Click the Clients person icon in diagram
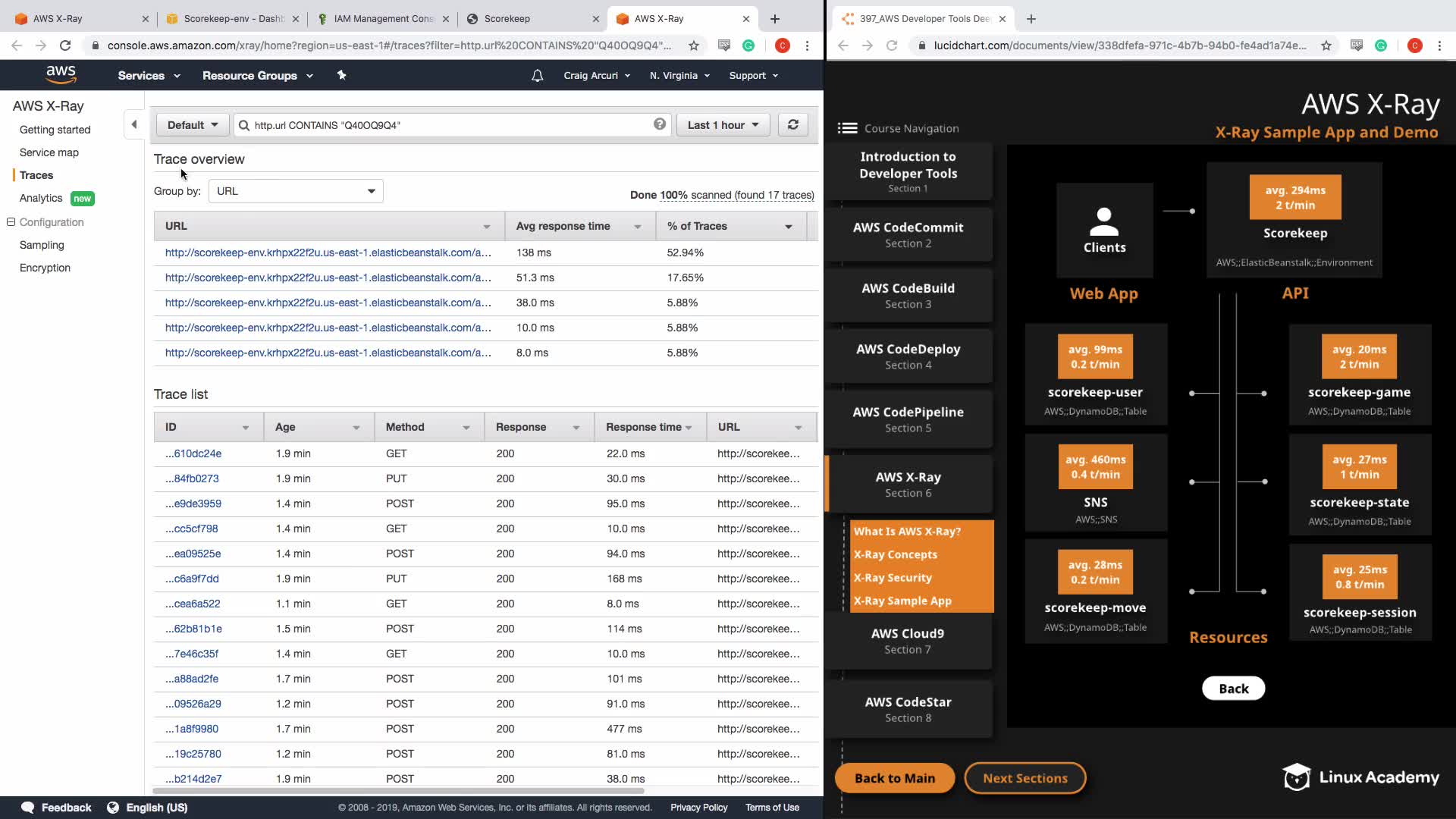Image resolution: width=1456 pixels, height=819 pixels. (x=1104, y=222)
